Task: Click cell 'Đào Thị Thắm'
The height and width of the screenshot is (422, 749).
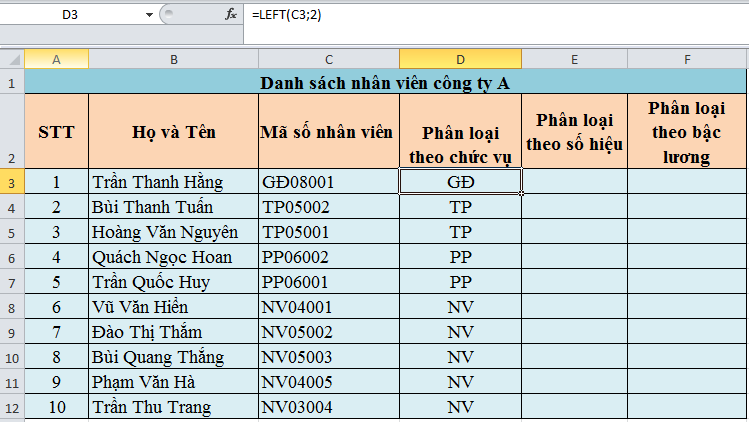Action: (x=173, y=332)
